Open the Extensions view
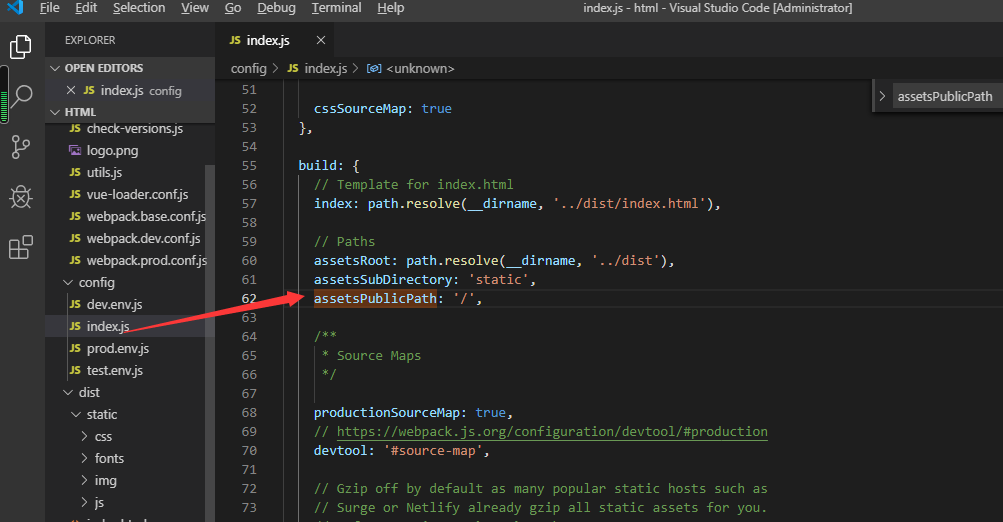 click(x=20, y=247)
